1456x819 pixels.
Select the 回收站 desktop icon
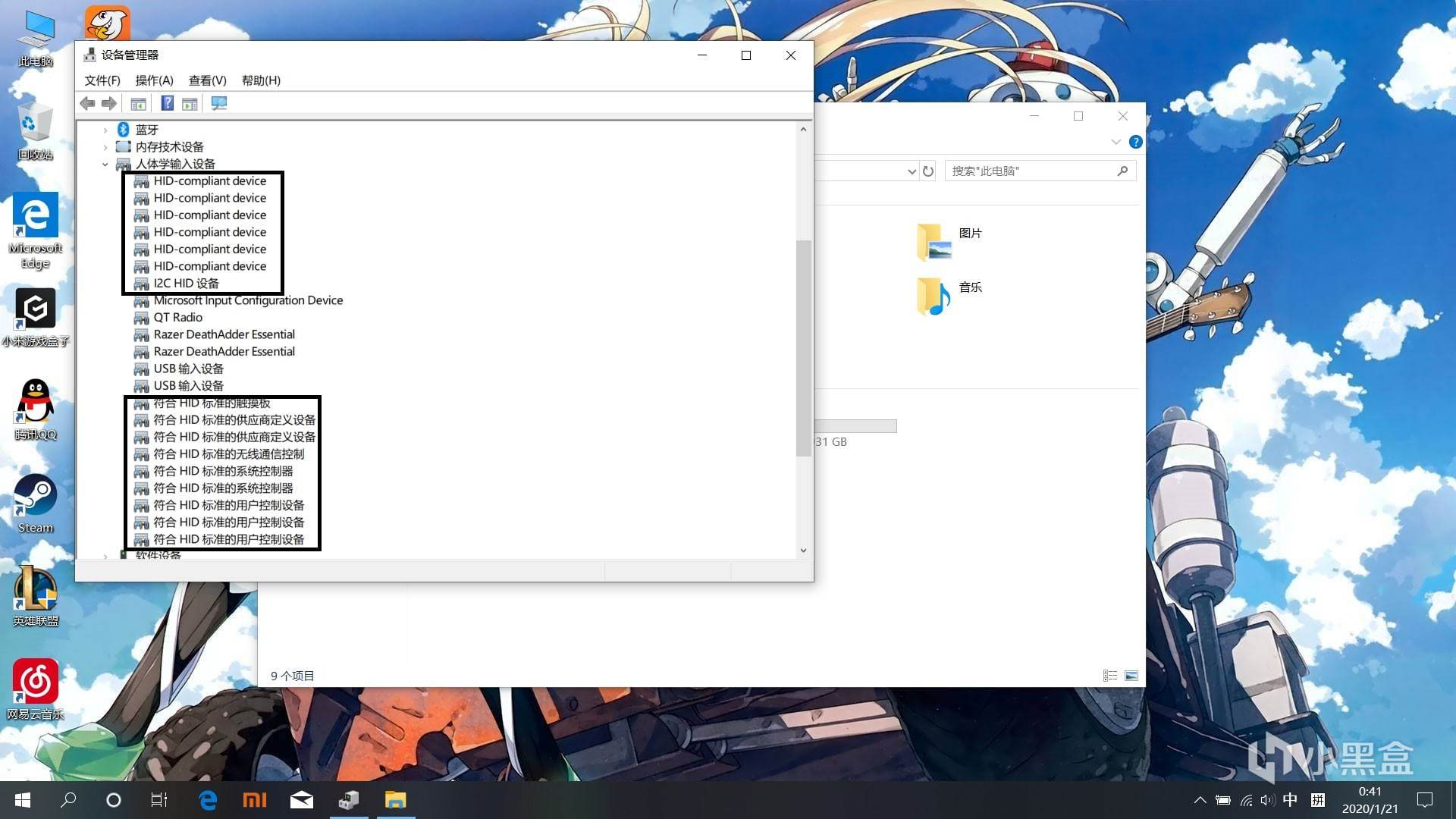point(36,131)
